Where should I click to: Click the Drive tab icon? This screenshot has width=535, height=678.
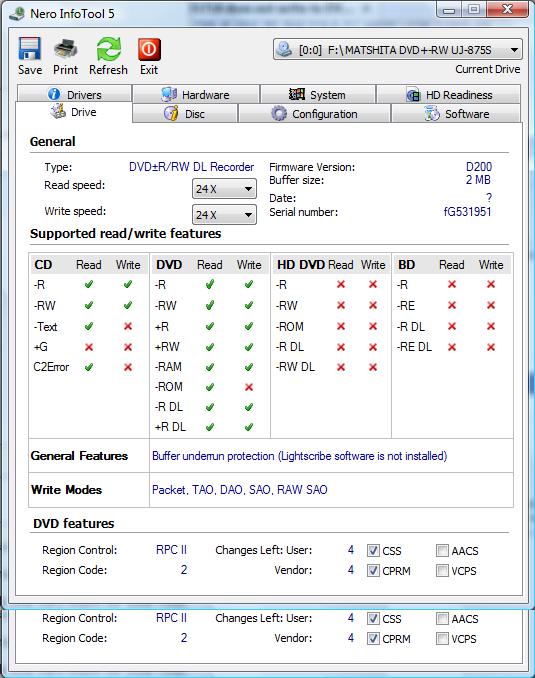pos(58,112)
